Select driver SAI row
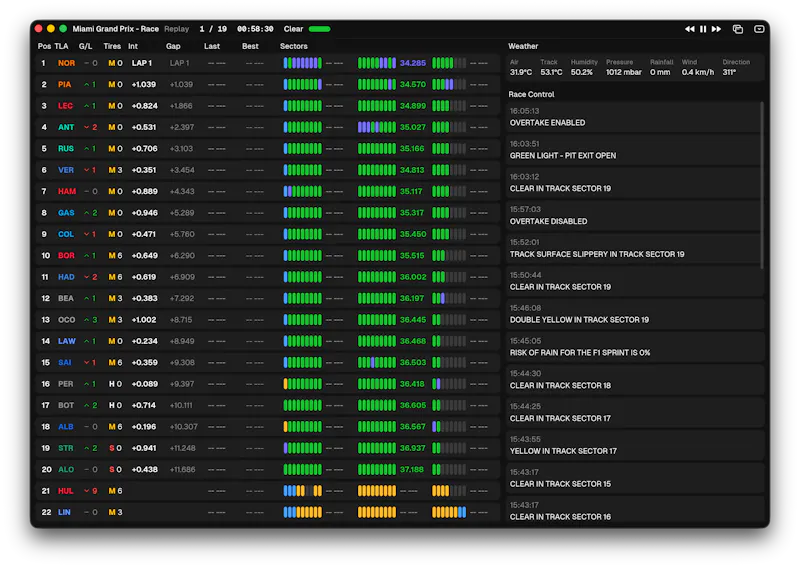This screenshot has width=800, height=568. point(267,363)
